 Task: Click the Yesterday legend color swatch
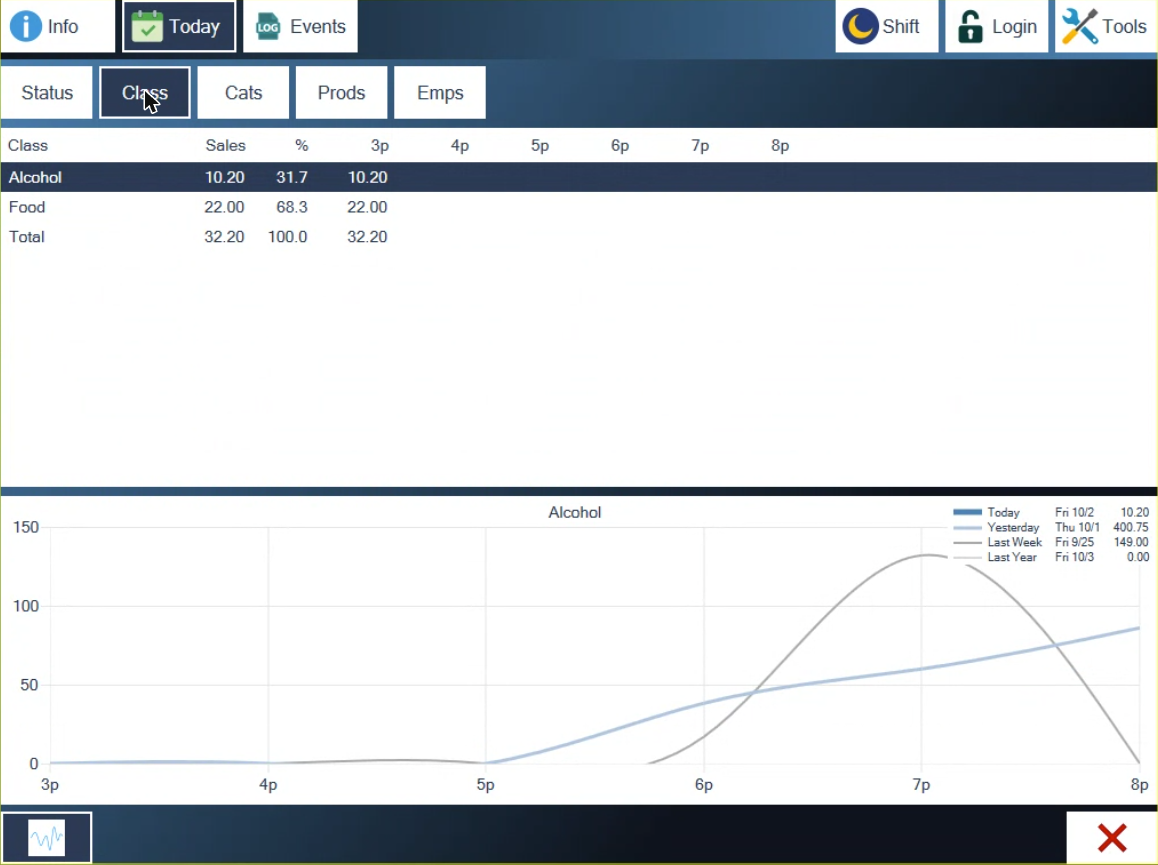[x=967, y=527]
